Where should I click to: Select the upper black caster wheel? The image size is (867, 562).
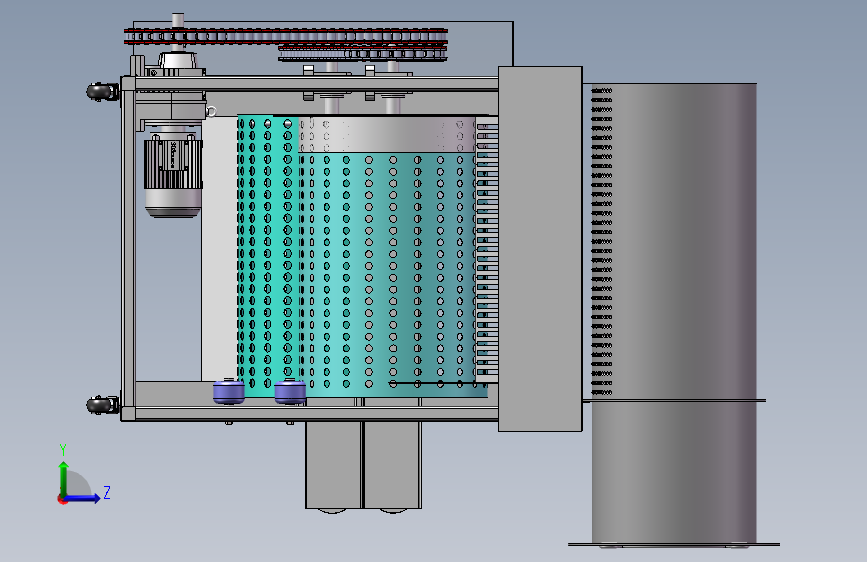102,92
